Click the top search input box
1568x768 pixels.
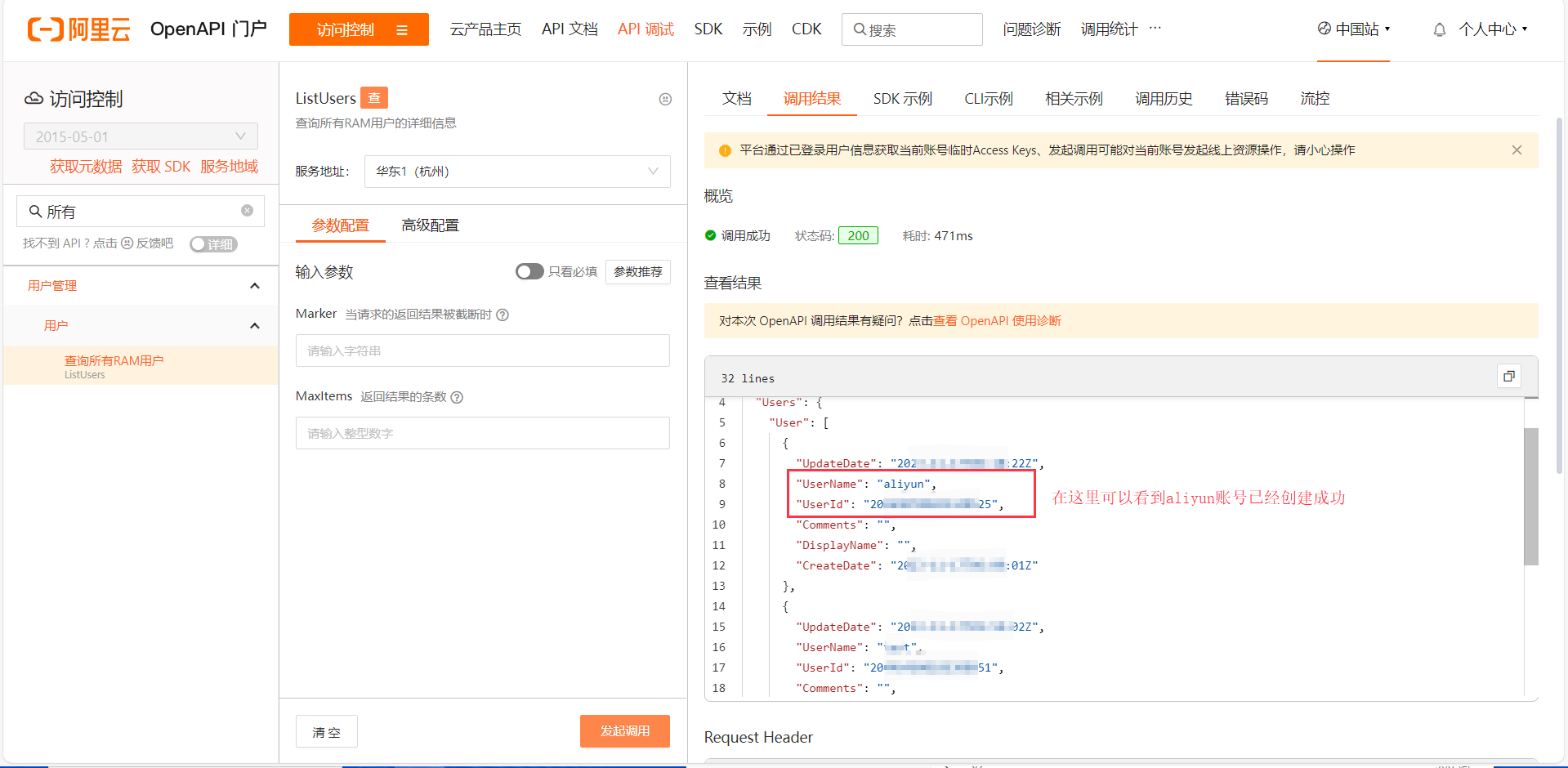pos(912,29)
